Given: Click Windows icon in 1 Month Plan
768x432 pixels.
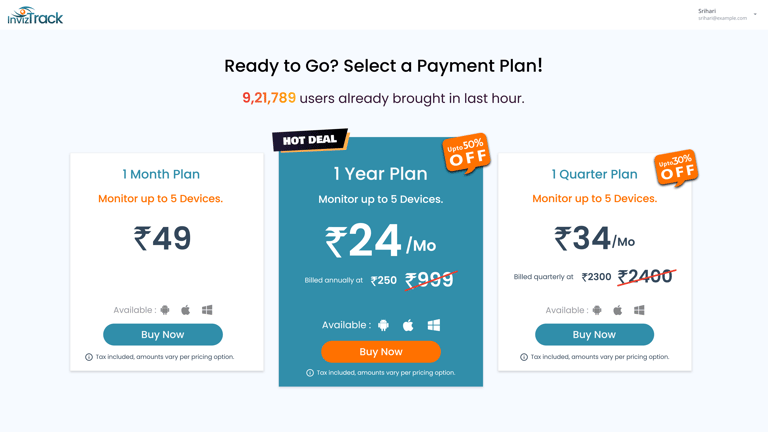Looking at the screenshot, I should pos(207,310).
